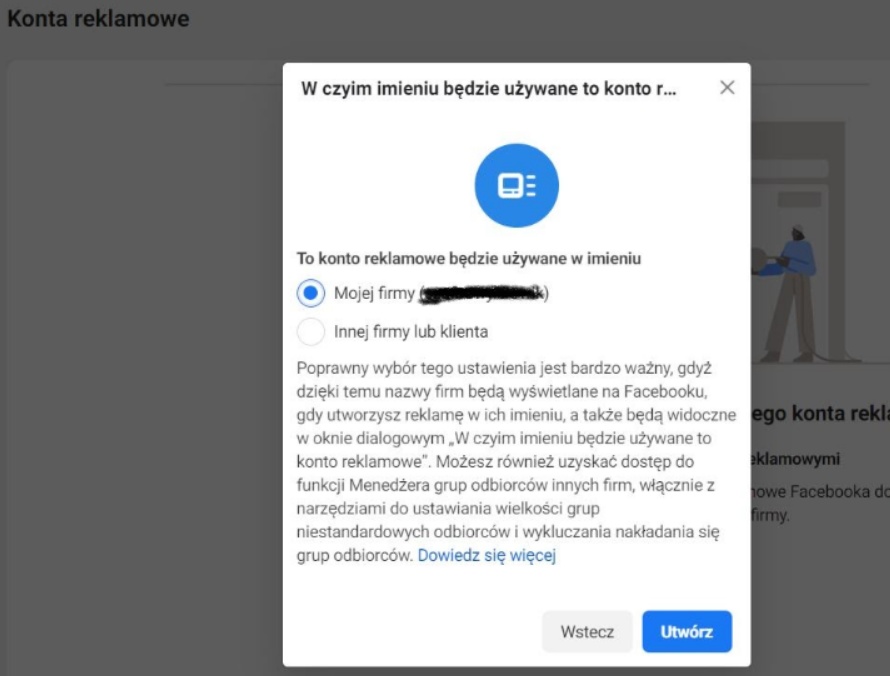Confirm with the blue Utwórz button
This screenshot has height=676, width=890.
pyautogui.click(x=687, y=631)
